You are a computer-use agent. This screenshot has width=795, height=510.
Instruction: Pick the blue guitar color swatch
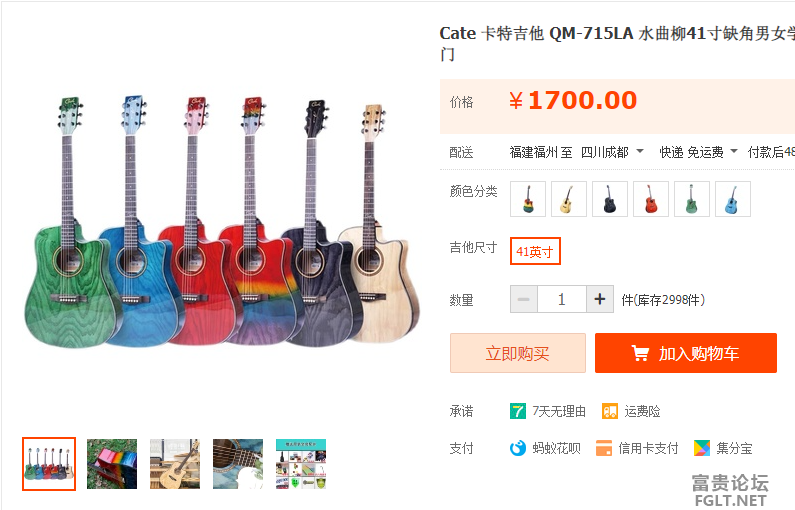[733, 199]
